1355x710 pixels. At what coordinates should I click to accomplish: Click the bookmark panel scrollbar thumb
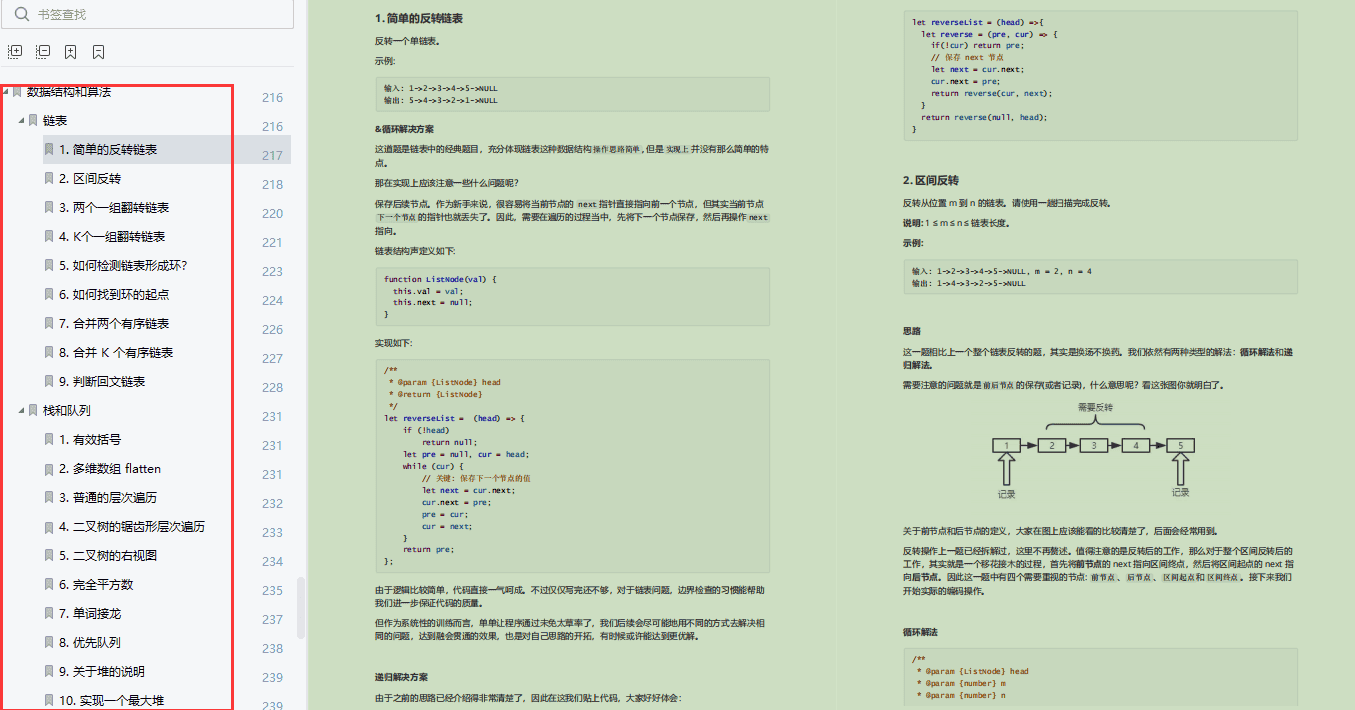pyautogui.click(x=301, y=607)
